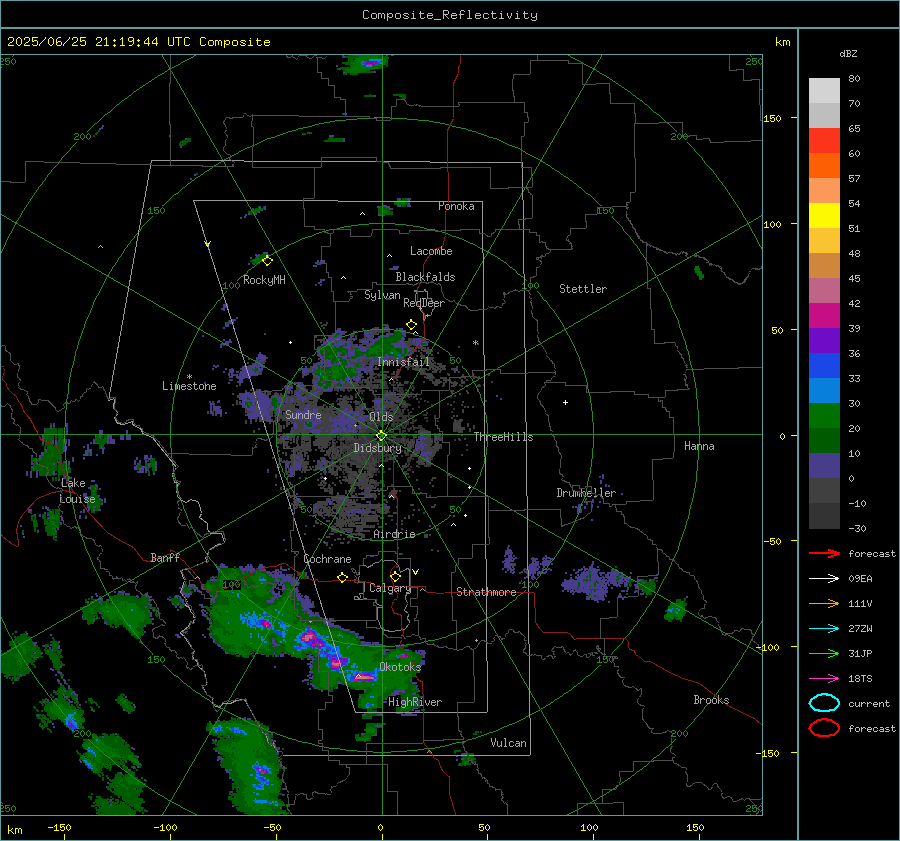Select the green 20–30 dBZ color swatch
Viewport: 900px width, 841px height.
click(x=824, y=416)
